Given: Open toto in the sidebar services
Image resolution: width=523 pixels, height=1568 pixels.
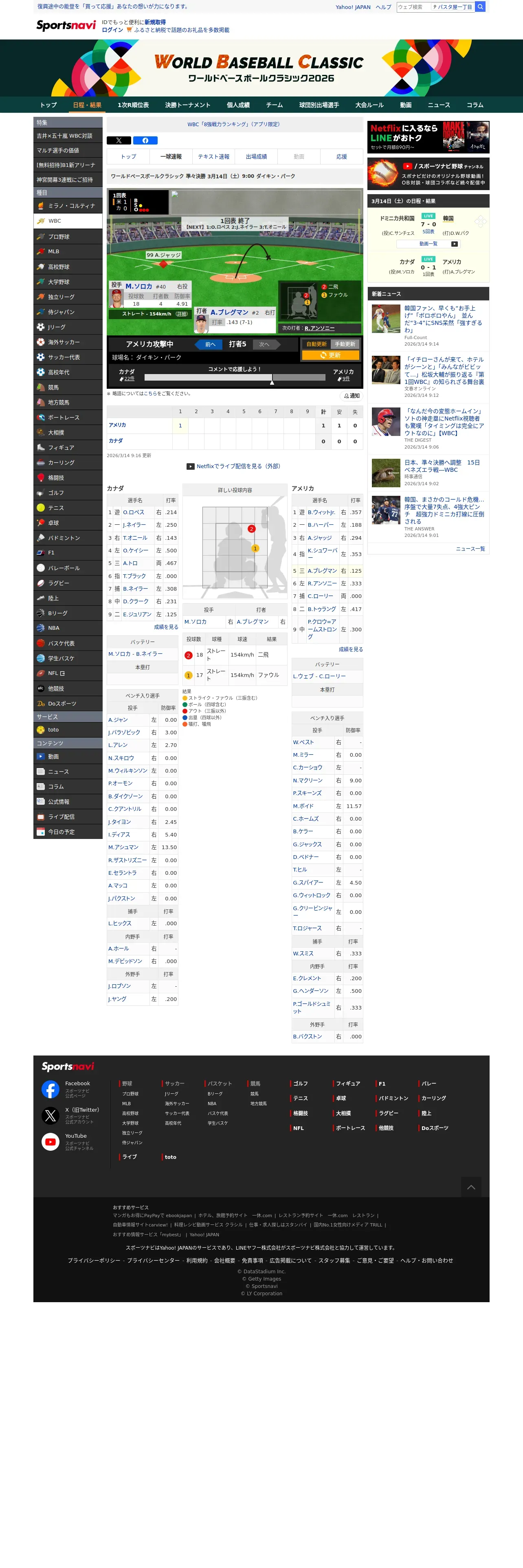Looking at the screenshot, I should tap(68, 730).
